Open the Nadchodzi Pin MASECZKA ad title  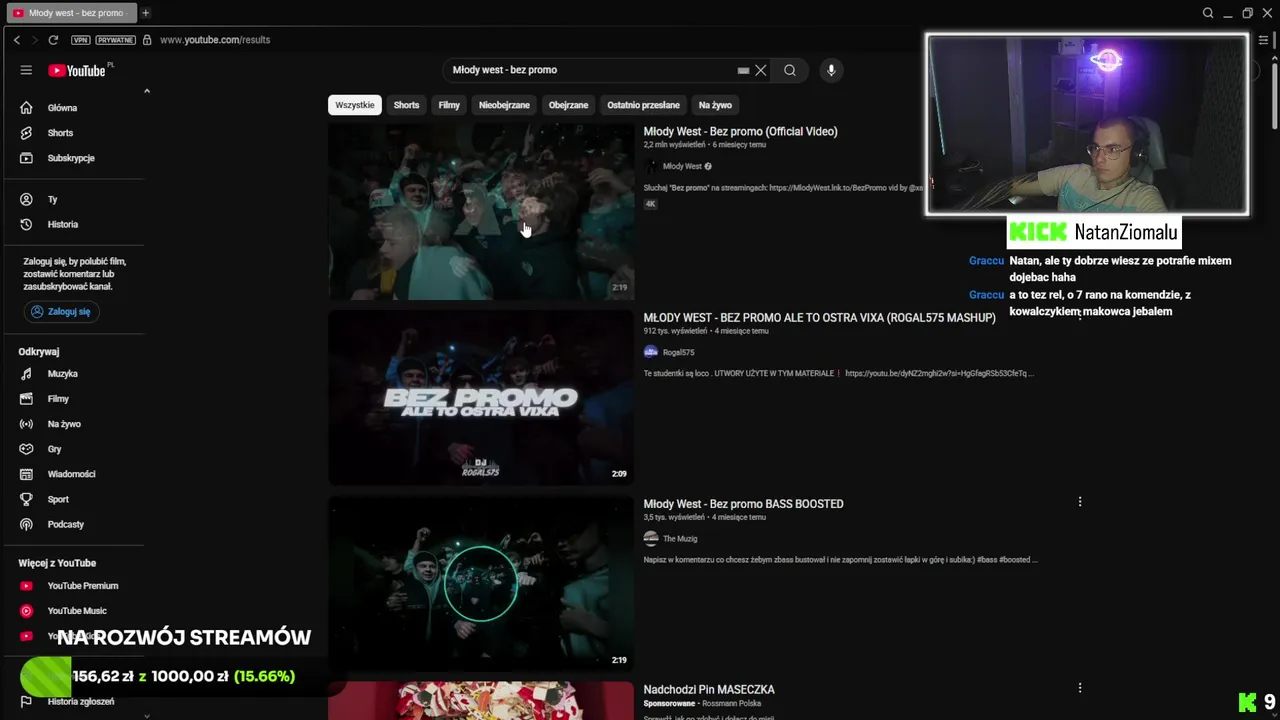pos(709,690)
